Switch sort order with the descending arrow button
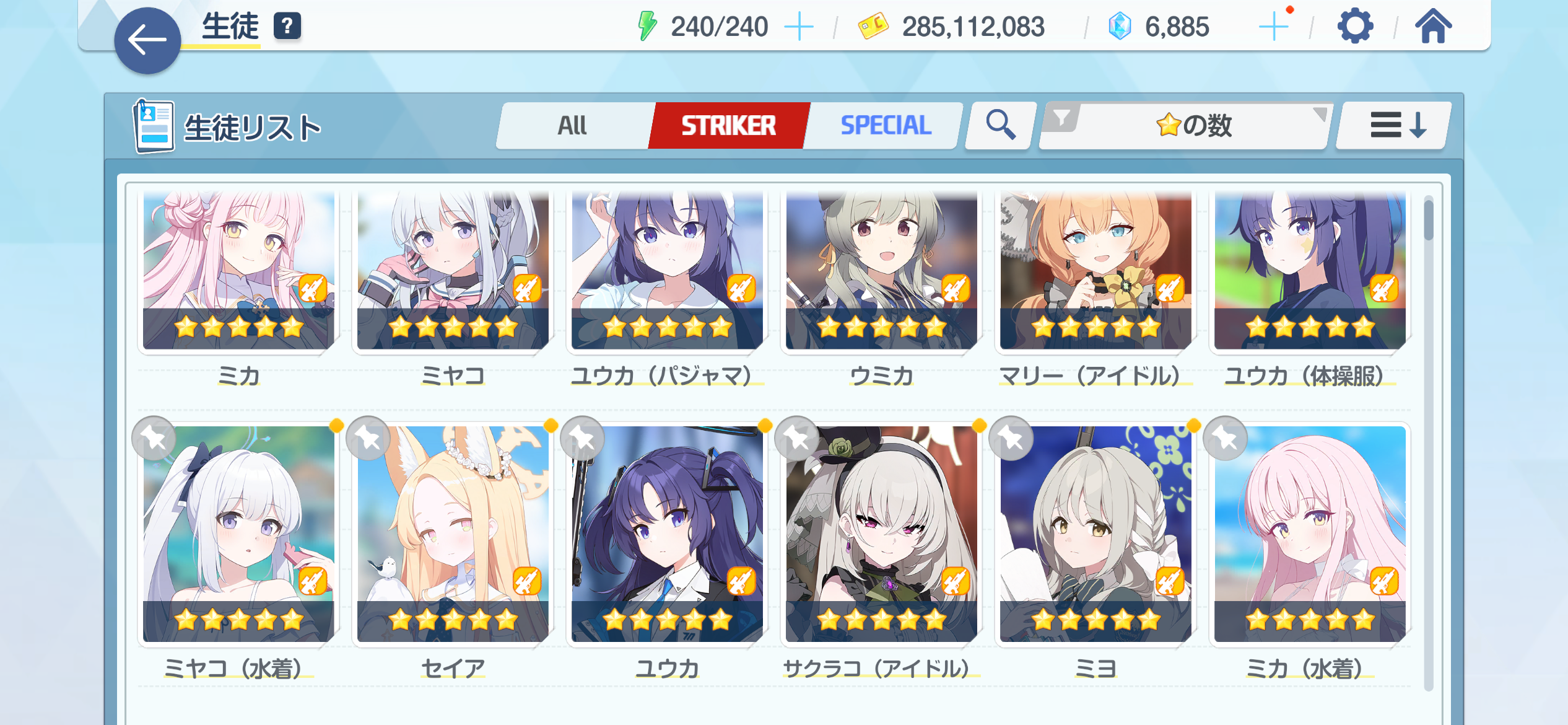 click(1396, 125)
